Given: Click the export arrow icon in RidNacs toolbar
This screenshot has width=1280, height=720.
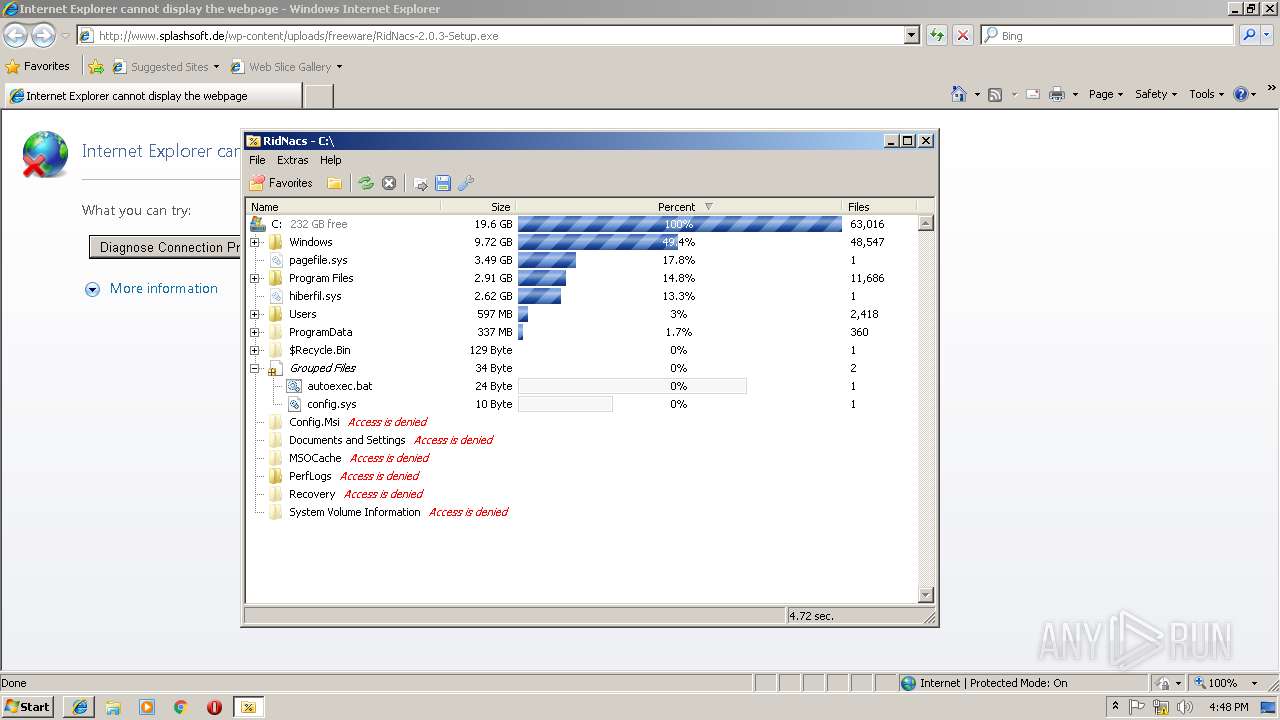Looking at the screenshot, I should [420, 183].
